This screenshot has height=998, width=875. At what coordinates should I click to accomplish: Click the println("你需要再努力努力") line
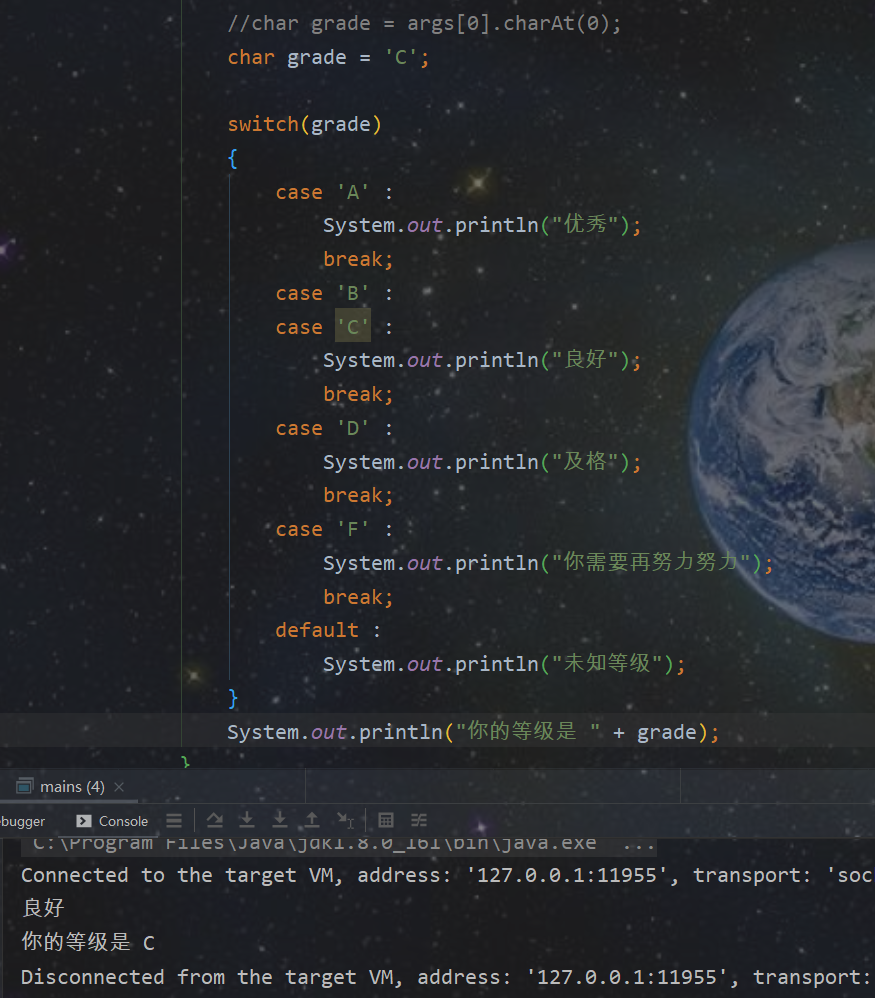point(548,563)
